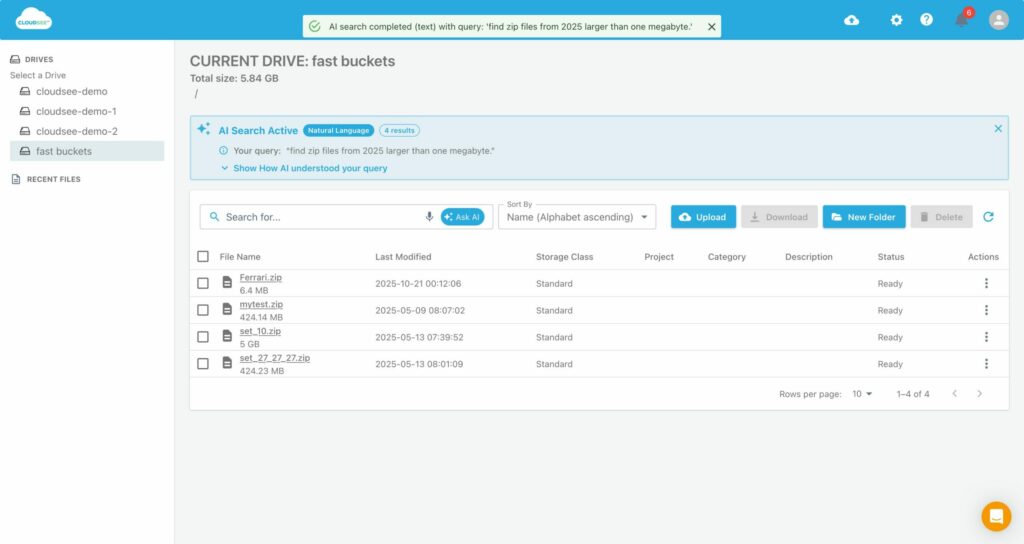The image size is (1024, 544).
Task: Click the info icon beside Your query
Action: tap(223, 151)
